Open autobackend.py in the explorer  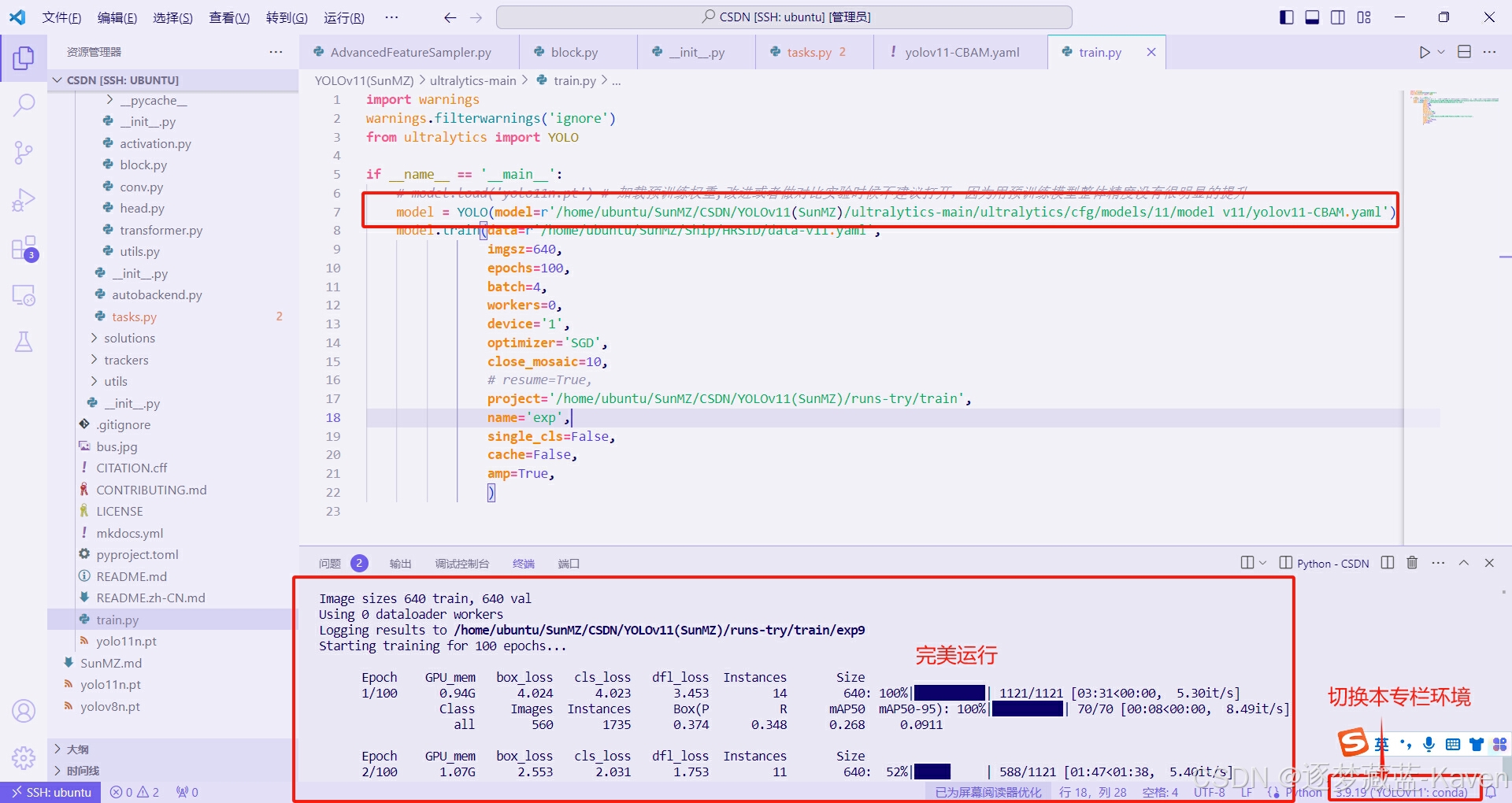point(172,294)
